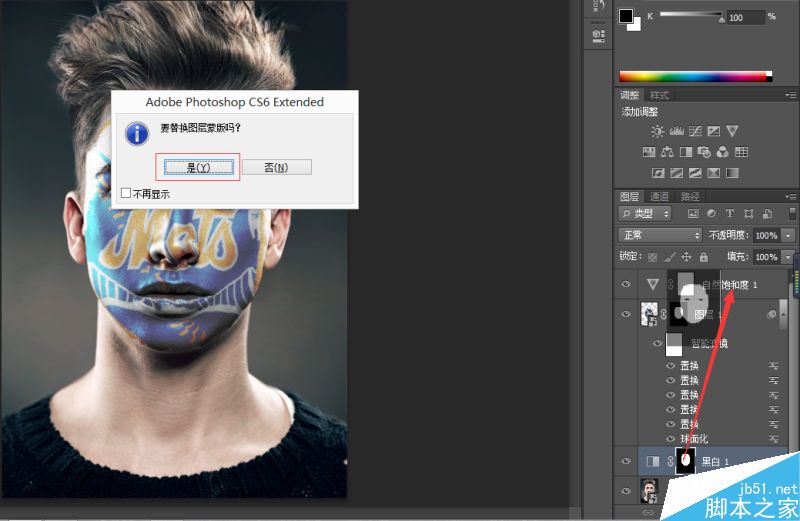Add a Levels adjustment layer
Image resolution: width=800 pixels, height=521 pixels.
tap(677, 132)
